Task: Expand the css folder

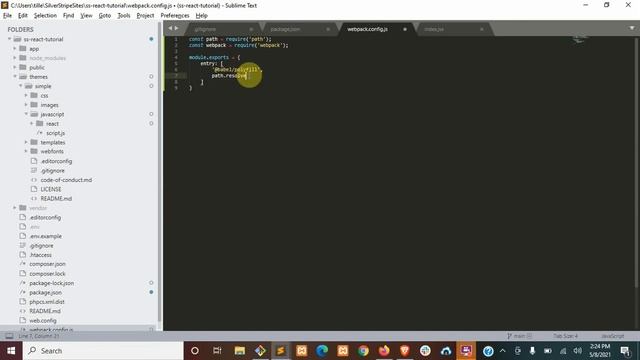Action: 26,96
